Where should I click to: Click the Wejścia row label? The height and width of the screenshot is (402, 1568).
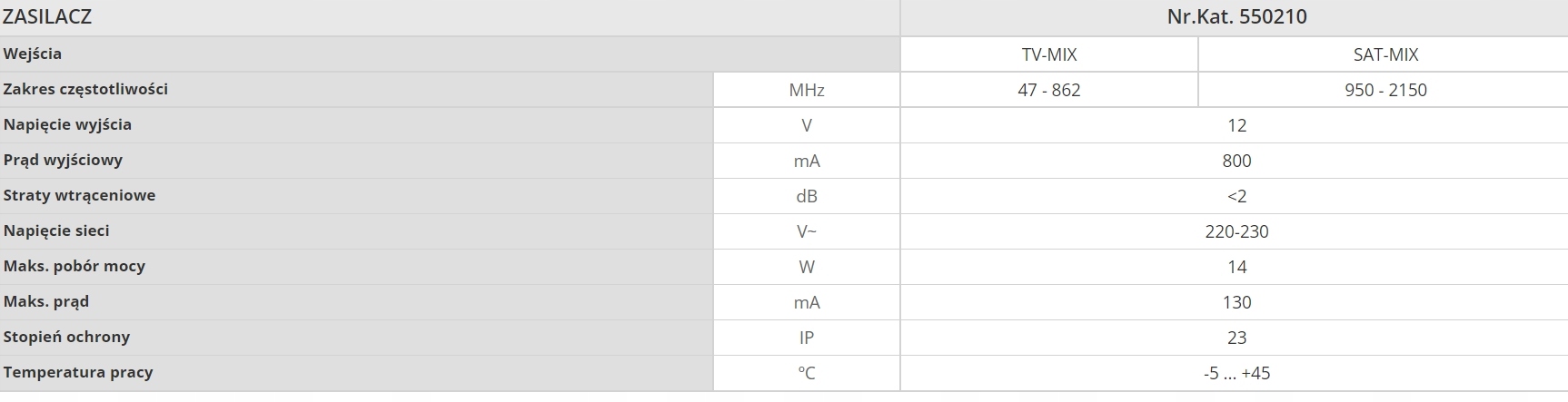(x=33, y=54)
